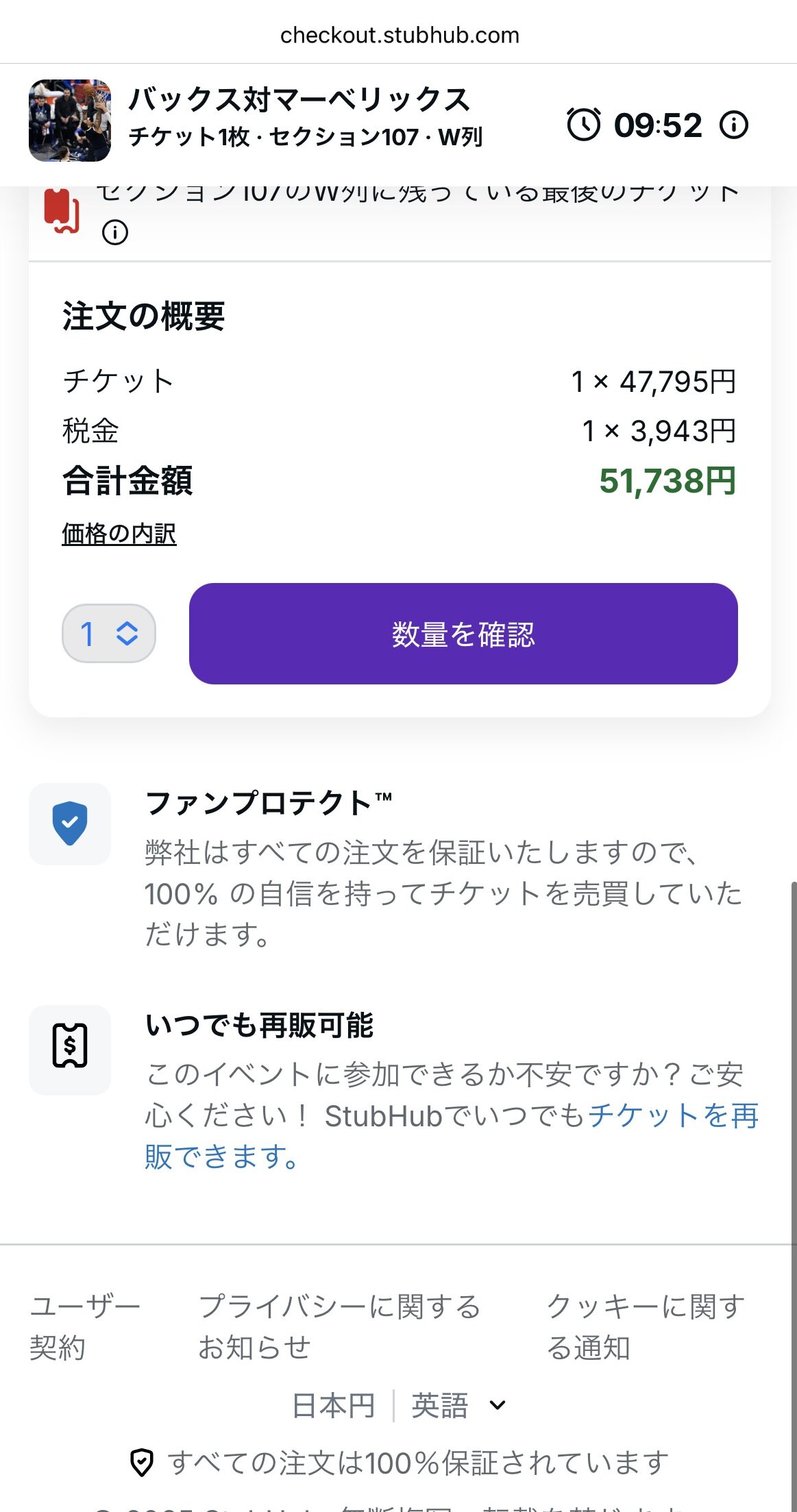Image resolution: width=797 pixels, height=1512 pixels.
Task: Open the ユーザー契約 footer link
Action: pos(84,1327)
